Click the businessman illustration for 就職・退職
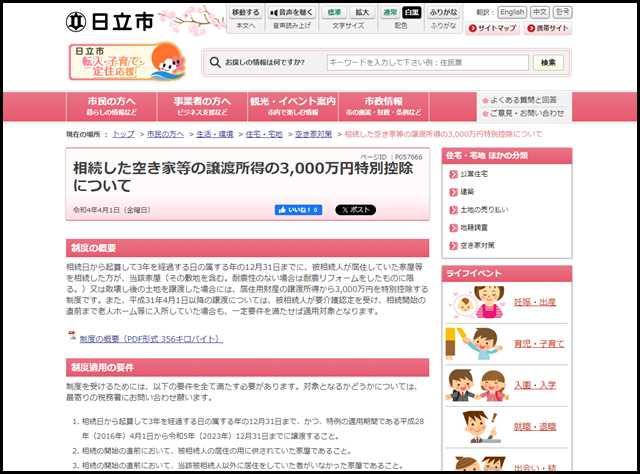640x474 pixels. (x=481, y=427)
